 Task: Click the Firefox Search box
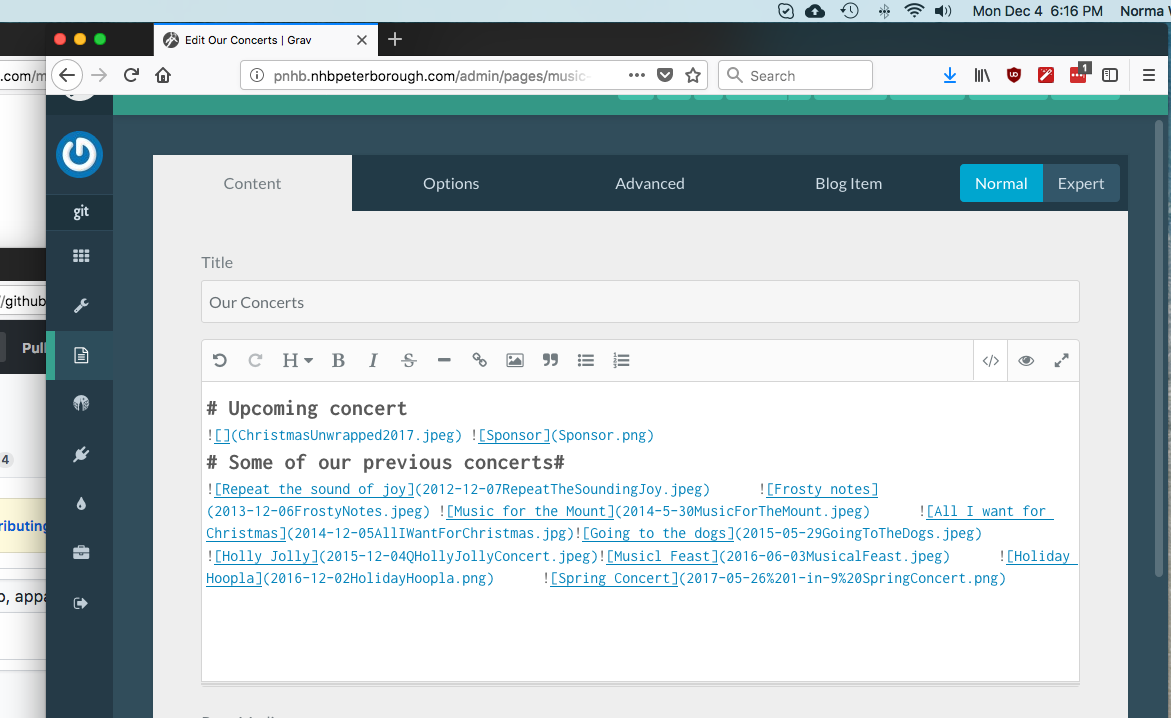coord(795,75)
